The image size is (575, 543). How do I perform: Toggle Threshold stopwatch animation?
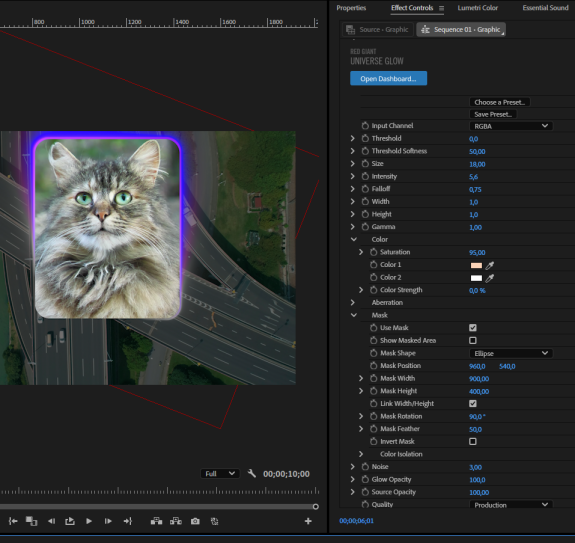coord(365,138)
